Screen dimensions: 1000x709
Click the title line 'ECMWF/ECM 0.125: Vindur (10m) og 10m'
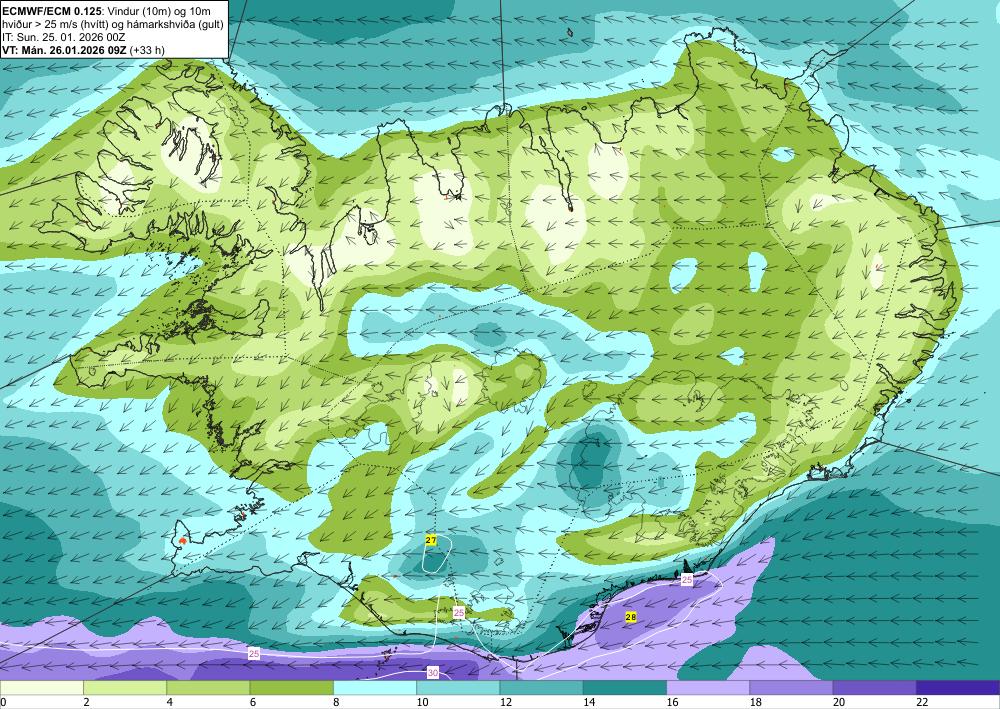(107, 11)
